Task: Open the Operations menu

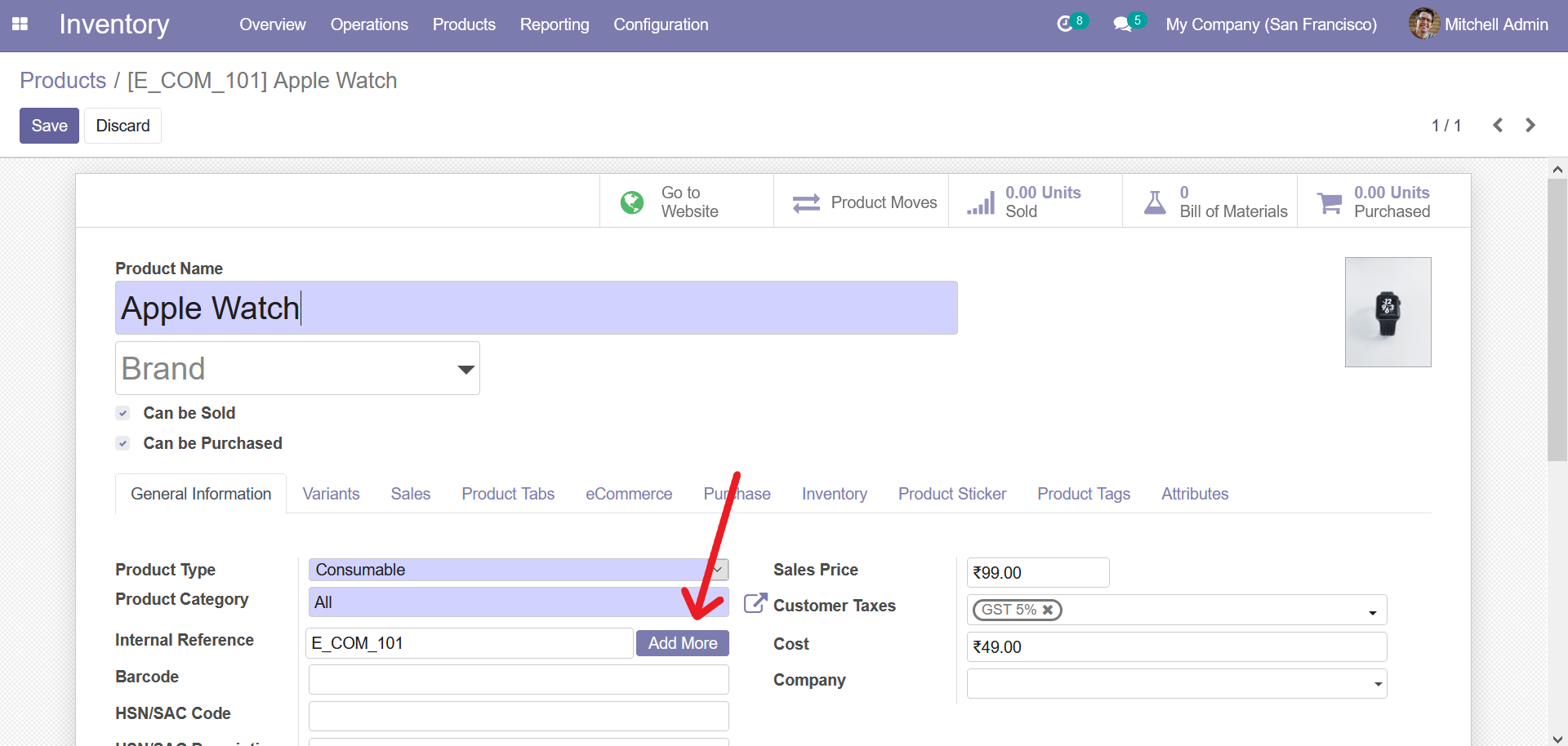Action: pyautogui.click(x=369, y=24)
